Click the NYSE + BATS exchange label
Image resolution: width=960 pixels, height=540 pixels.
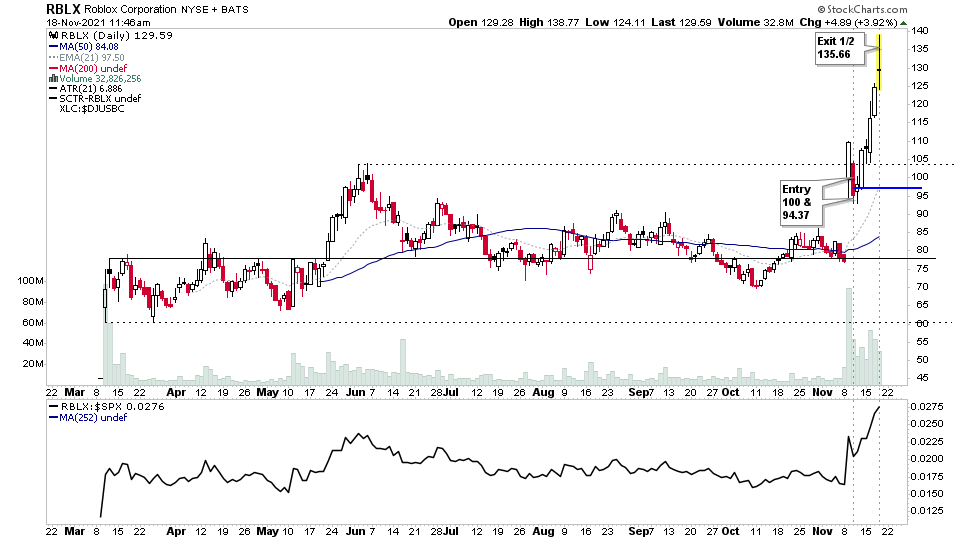tap(215, 9)
